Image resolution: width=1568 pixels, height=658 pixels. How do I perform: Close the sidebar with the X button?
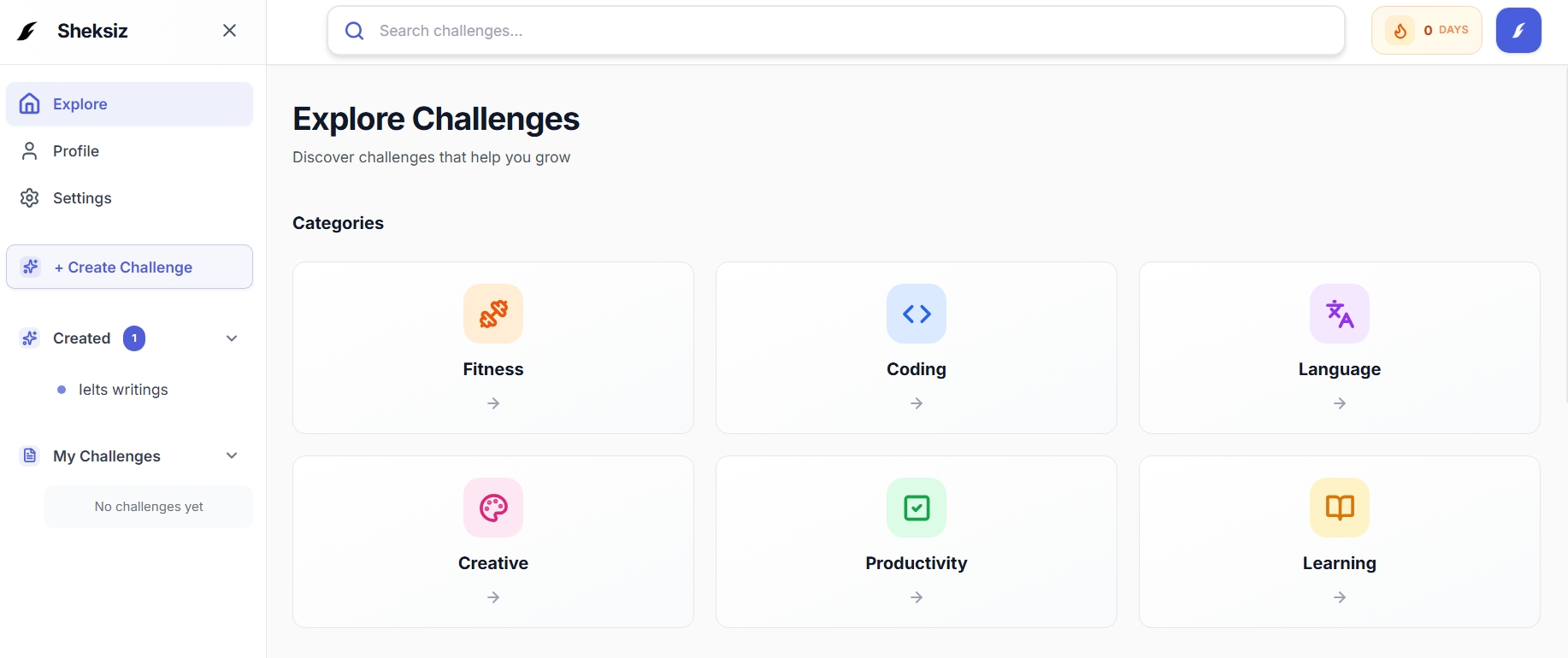229,31
